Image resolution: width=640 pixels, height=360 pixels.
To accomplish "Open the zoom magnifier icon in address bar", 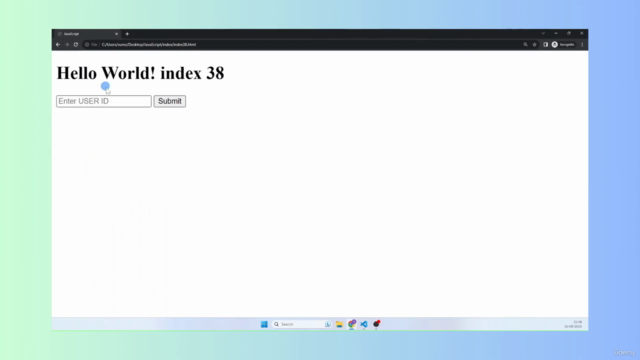I will pyautogui.click(x=525, y=44).
